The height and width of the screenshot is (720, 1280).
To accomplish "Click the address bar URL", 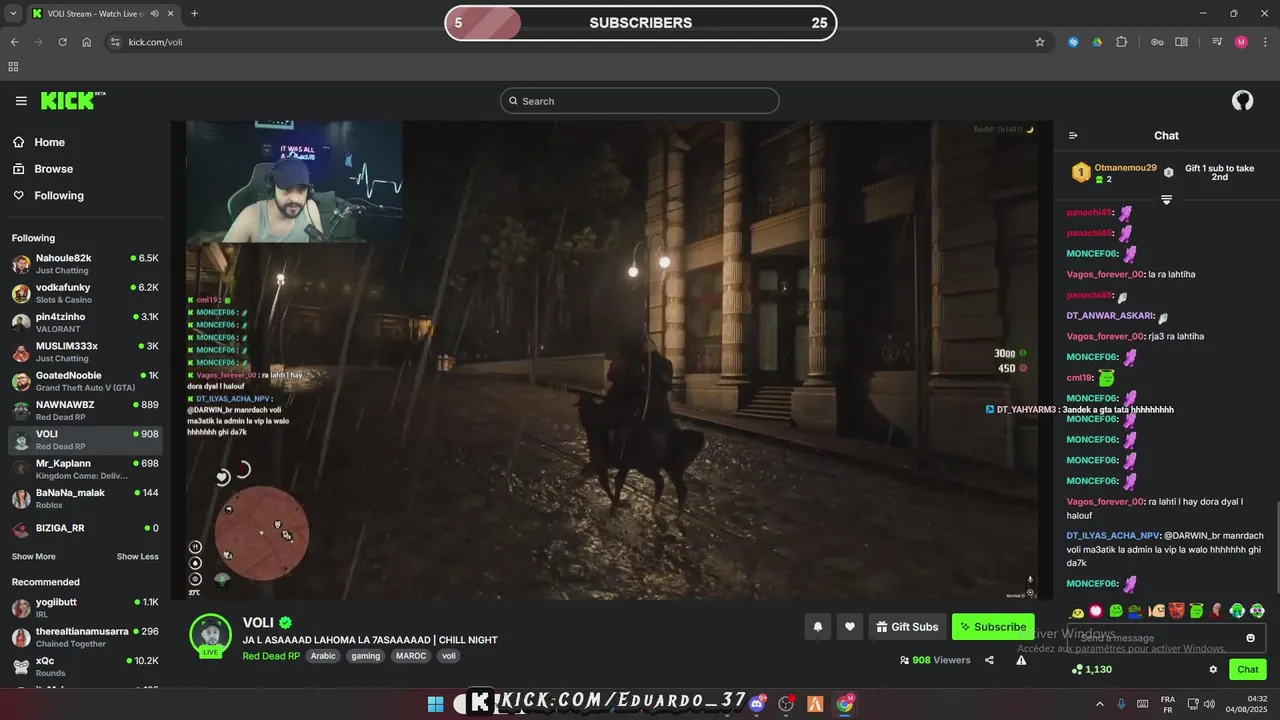I will [x=155, y=42].
